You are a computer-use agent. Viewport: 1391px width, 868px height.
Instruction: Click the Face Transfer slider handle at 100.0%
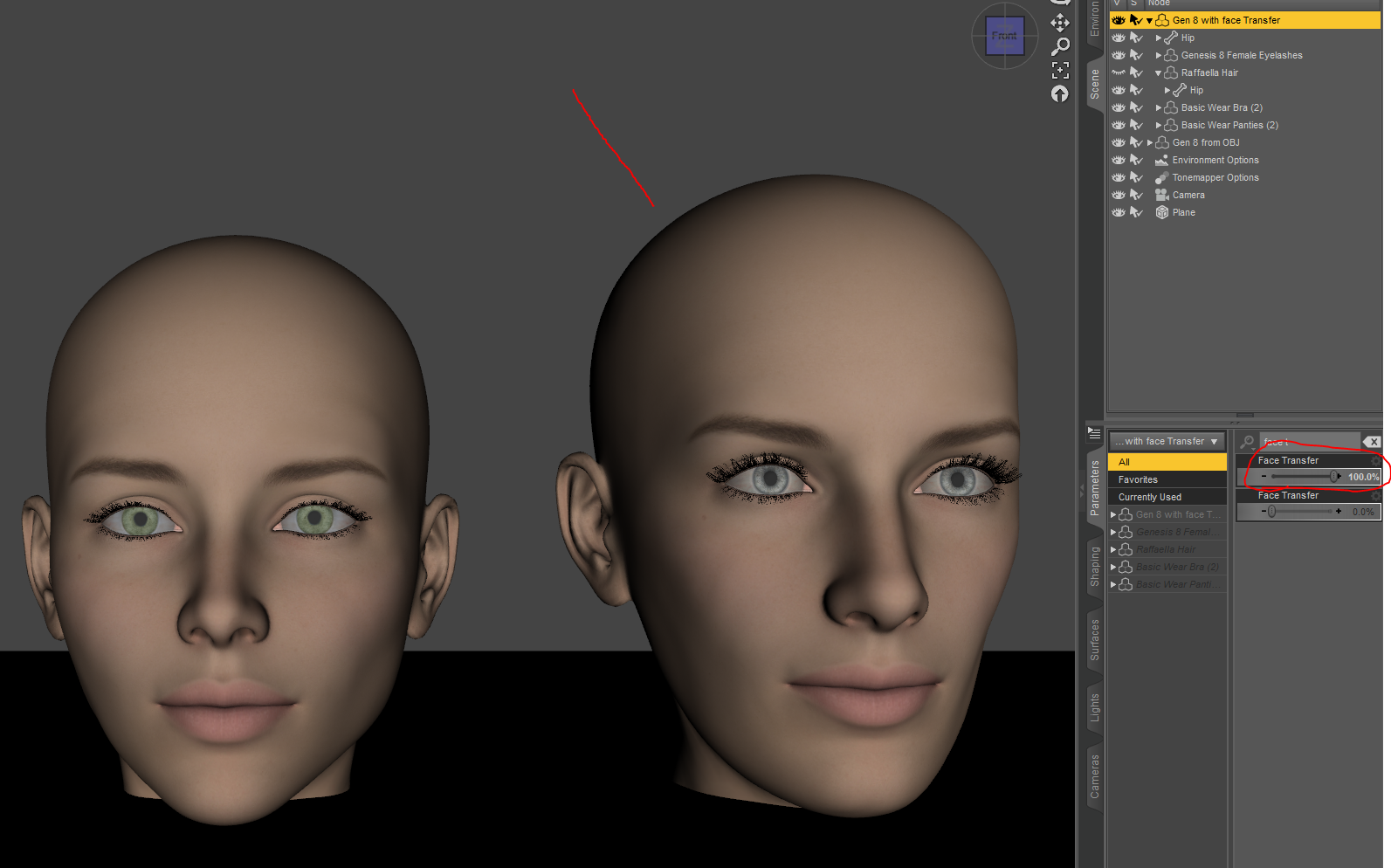(1334, 477)
